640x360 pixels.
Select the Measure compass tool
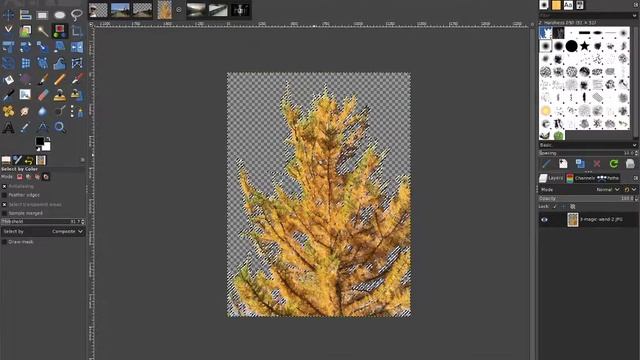(42, 127)
